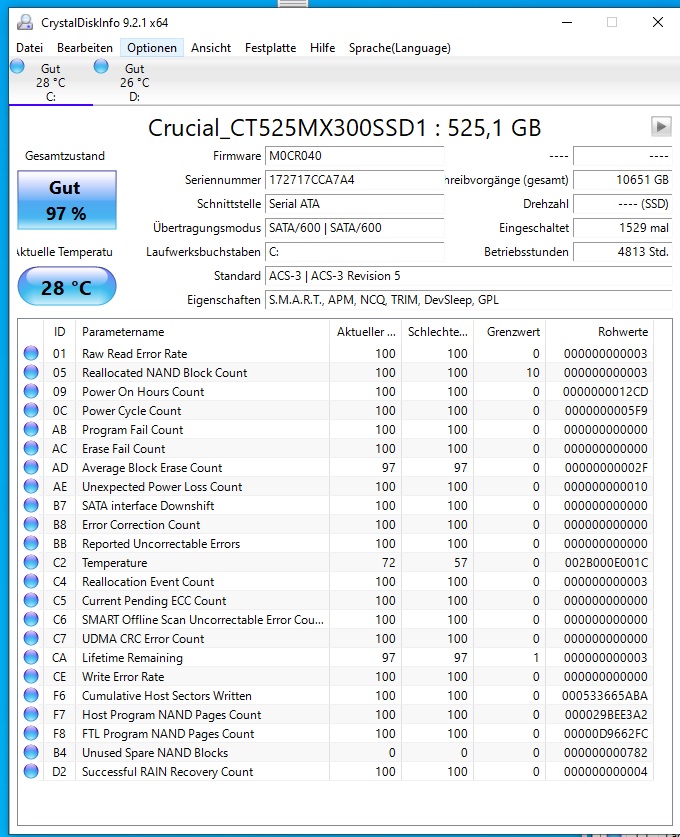Click the Laufwerksbuchstaben field
The height and width of the screenshot is (837, 680).
coord(354,252)
